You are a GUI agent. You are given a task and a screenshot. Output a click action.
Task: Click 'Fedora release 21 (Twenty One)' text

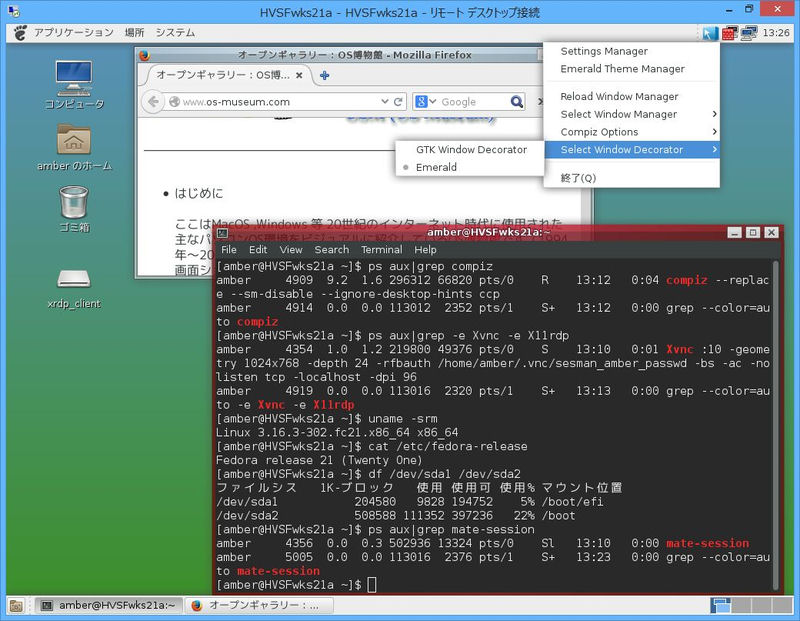319,460
